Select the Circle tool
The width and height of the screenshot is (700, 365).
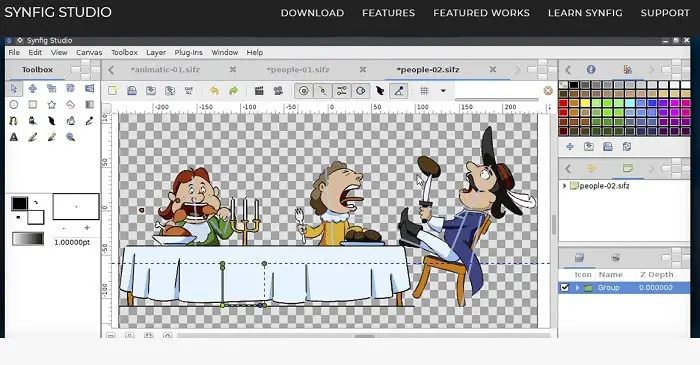[x=14, y=104]
